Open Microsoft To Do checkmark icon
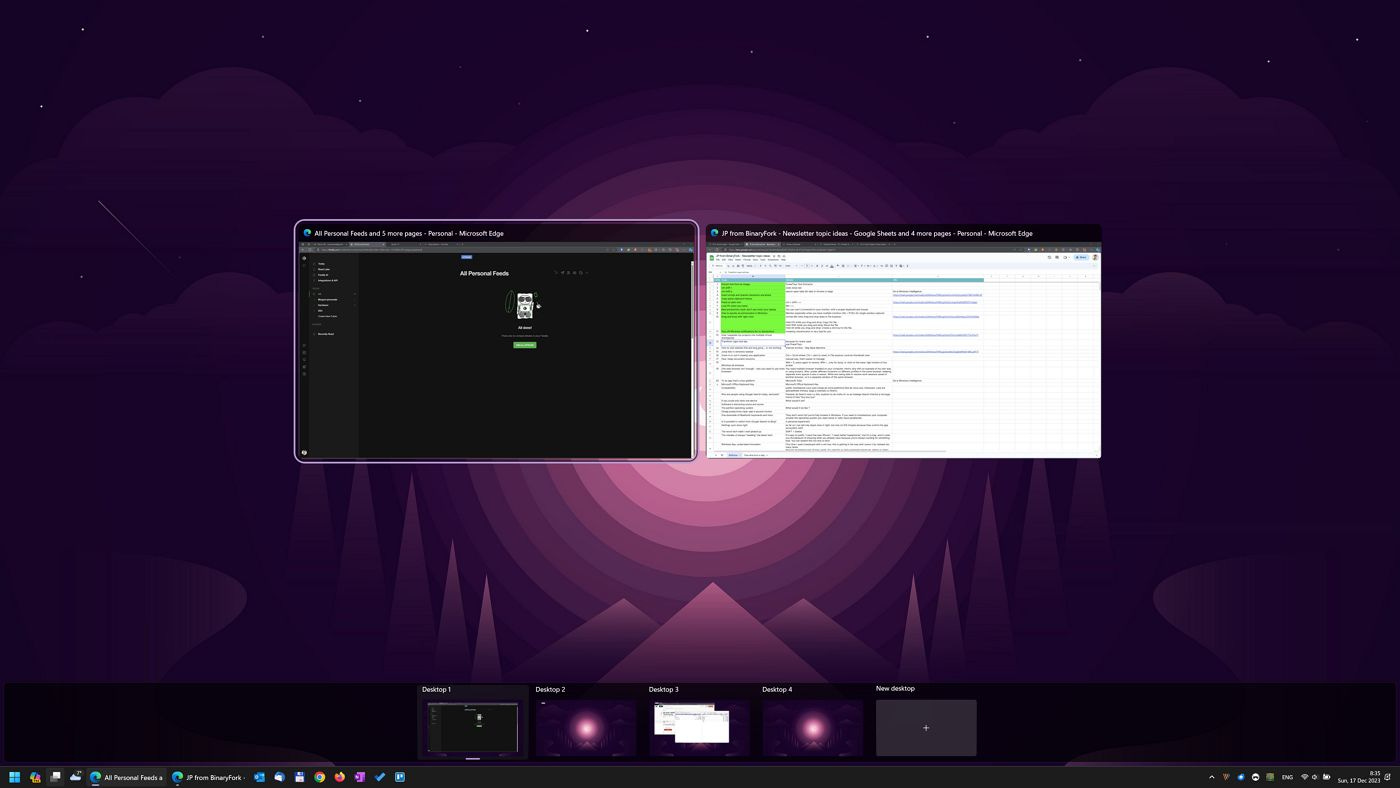Viewport: 1400px width, 788px height. (380, 777)
